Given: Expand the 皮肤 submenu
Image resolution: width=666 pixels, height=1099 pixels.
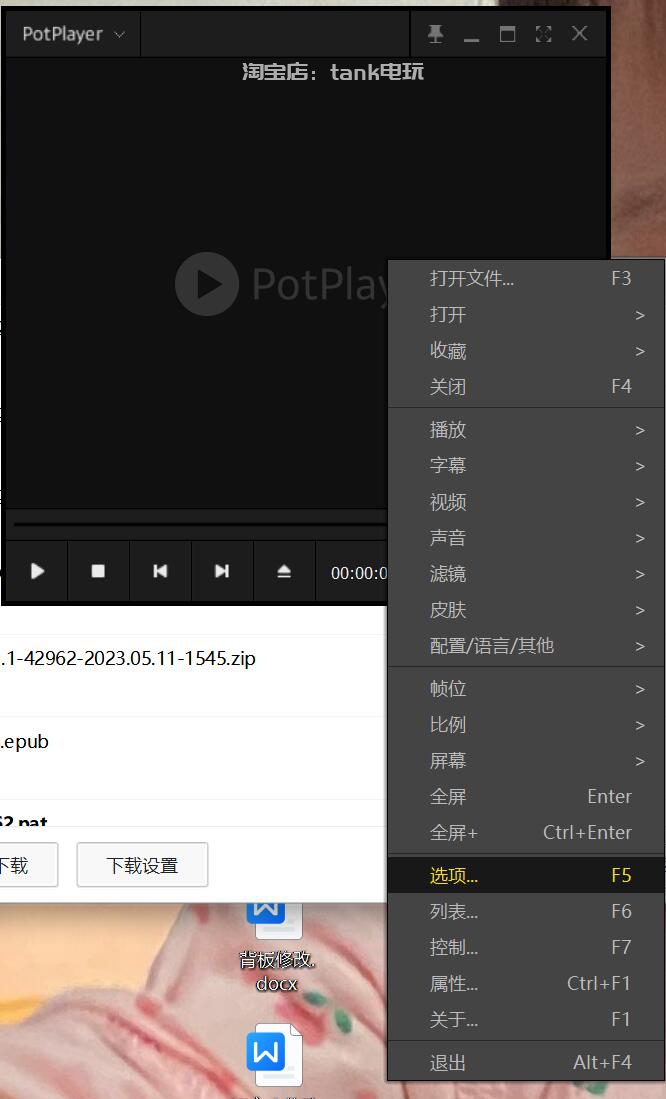Looking at the screenshot, I should click(x=526, y=610).
